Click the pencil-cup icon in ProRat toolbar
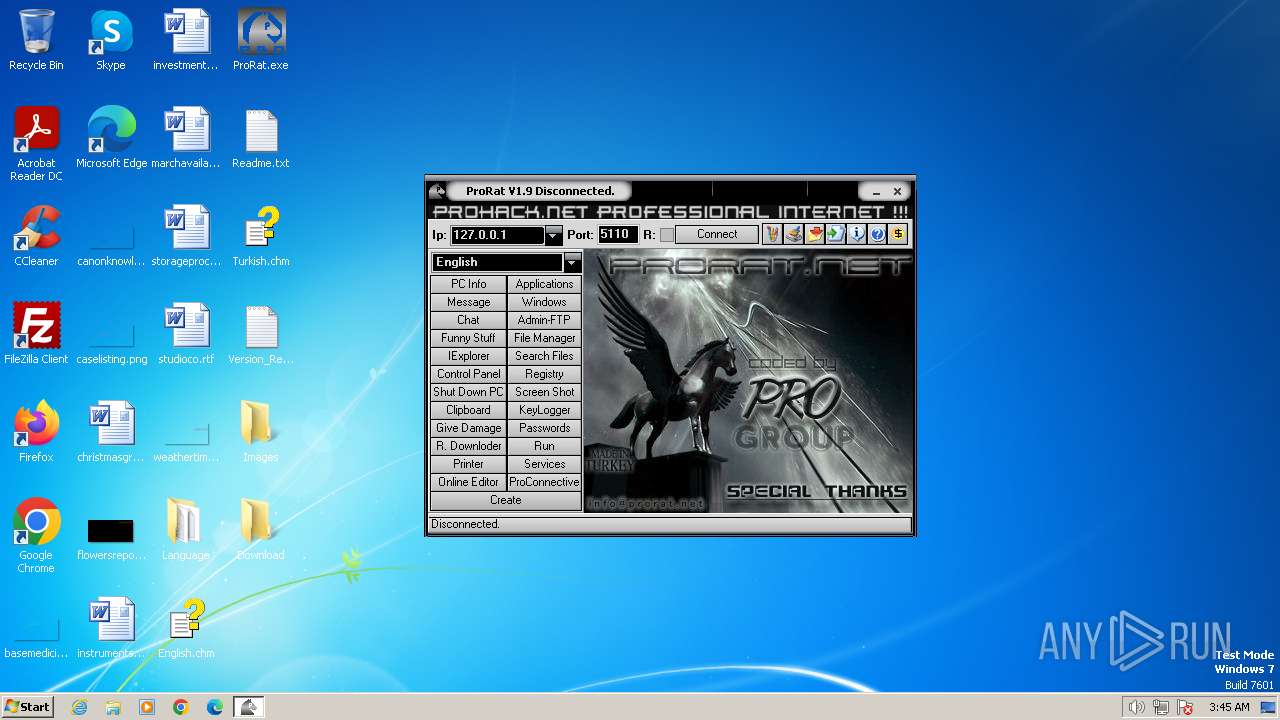The width and height of the screenshot is (1280, 720). pyautogui.click(x=772, y=234)
